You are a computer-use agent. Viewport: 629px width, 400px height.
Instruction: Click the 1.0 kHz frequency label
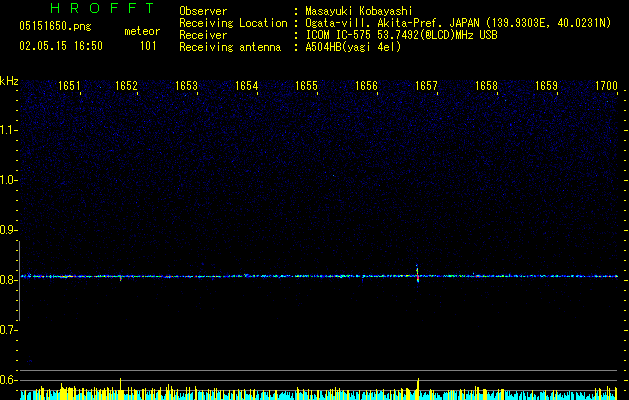[x=8, y=180]
